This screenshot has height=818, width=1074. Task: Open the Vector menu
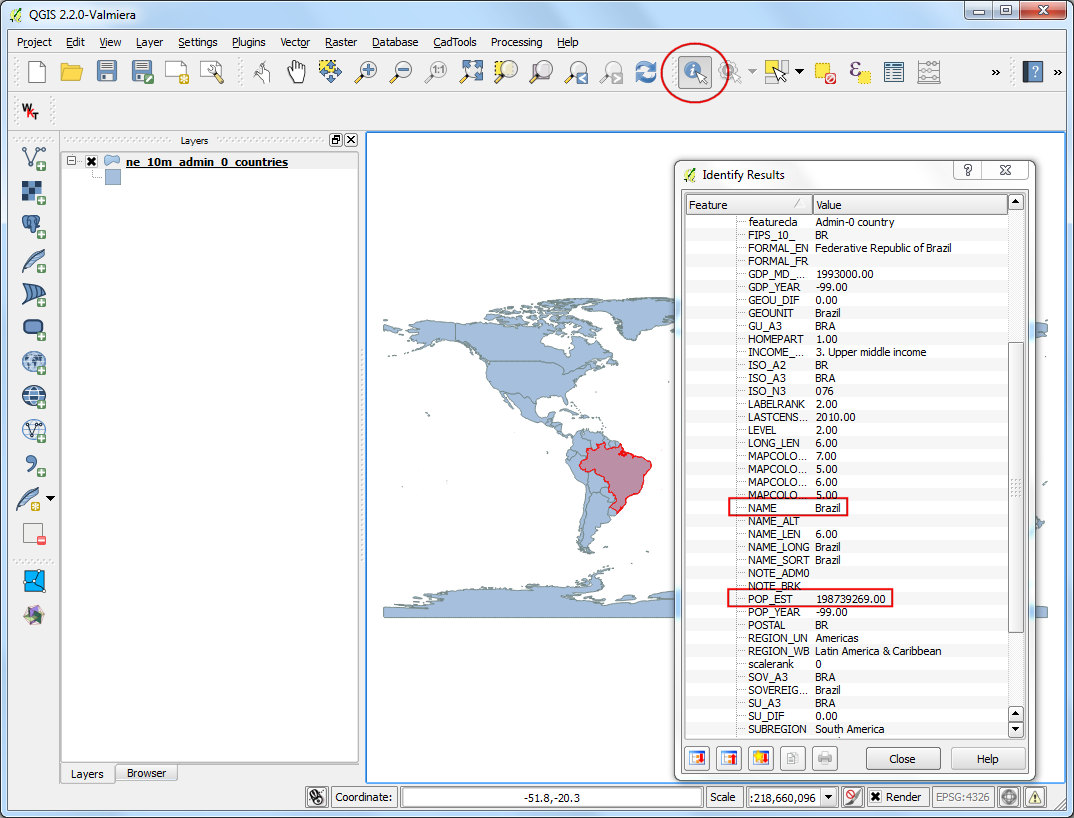pos(294,42)
